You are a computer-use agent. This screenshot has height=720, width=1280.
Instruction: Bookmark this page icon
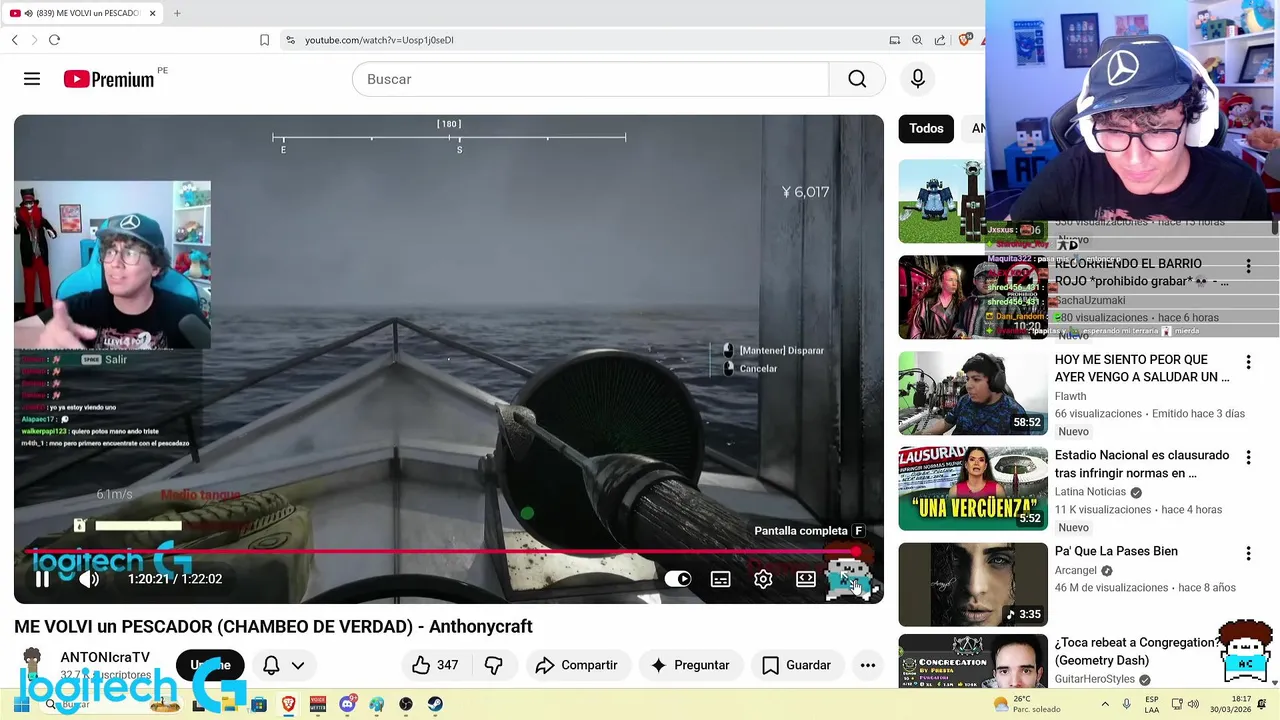[x=264, y=40]
